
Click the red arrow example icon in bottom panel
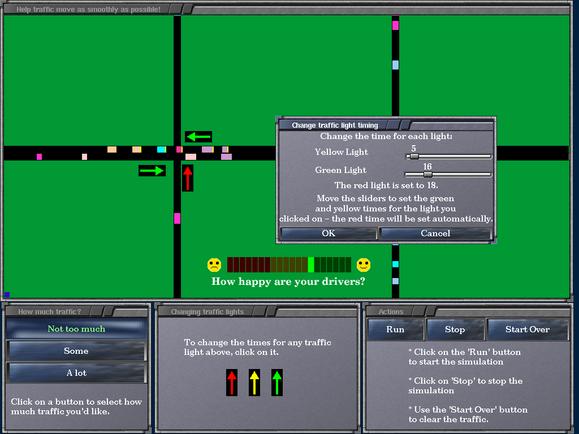click(x=232, y=383)
